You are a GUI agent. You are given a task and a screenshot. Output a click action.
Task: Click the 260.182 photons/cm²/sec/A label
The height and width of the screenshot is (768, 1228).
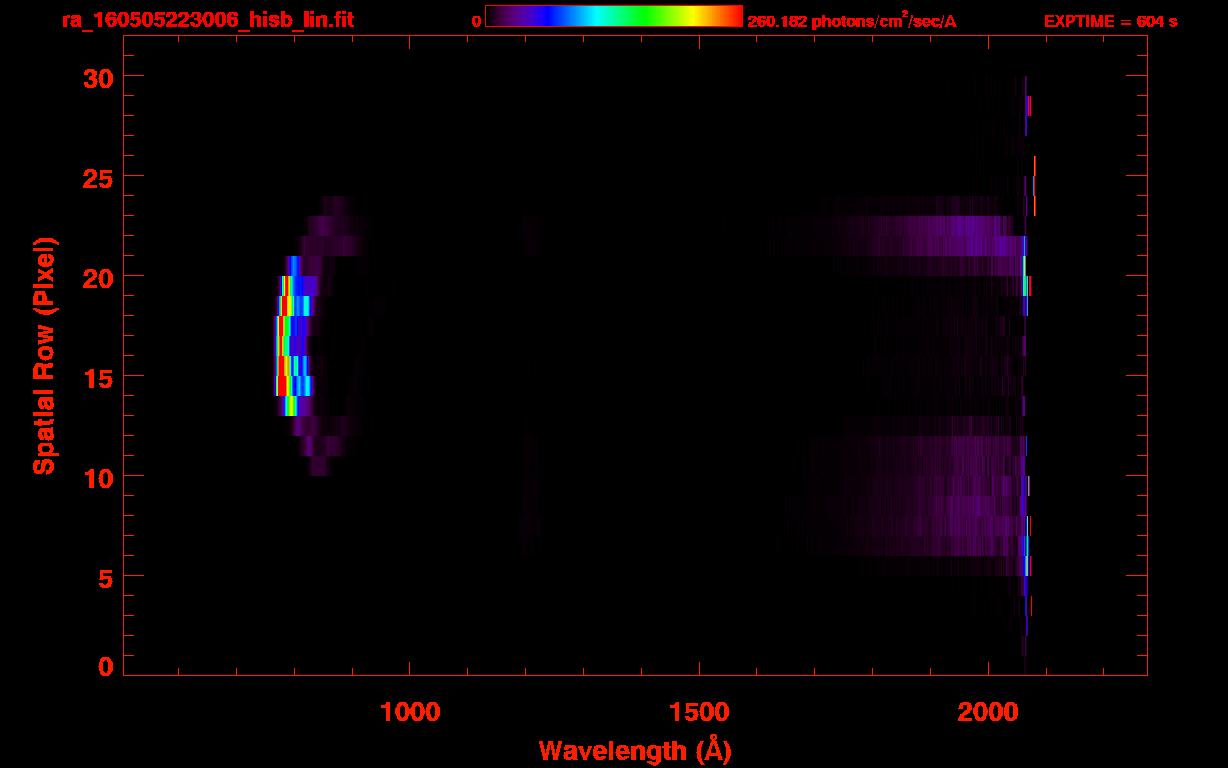coord(851,21)
